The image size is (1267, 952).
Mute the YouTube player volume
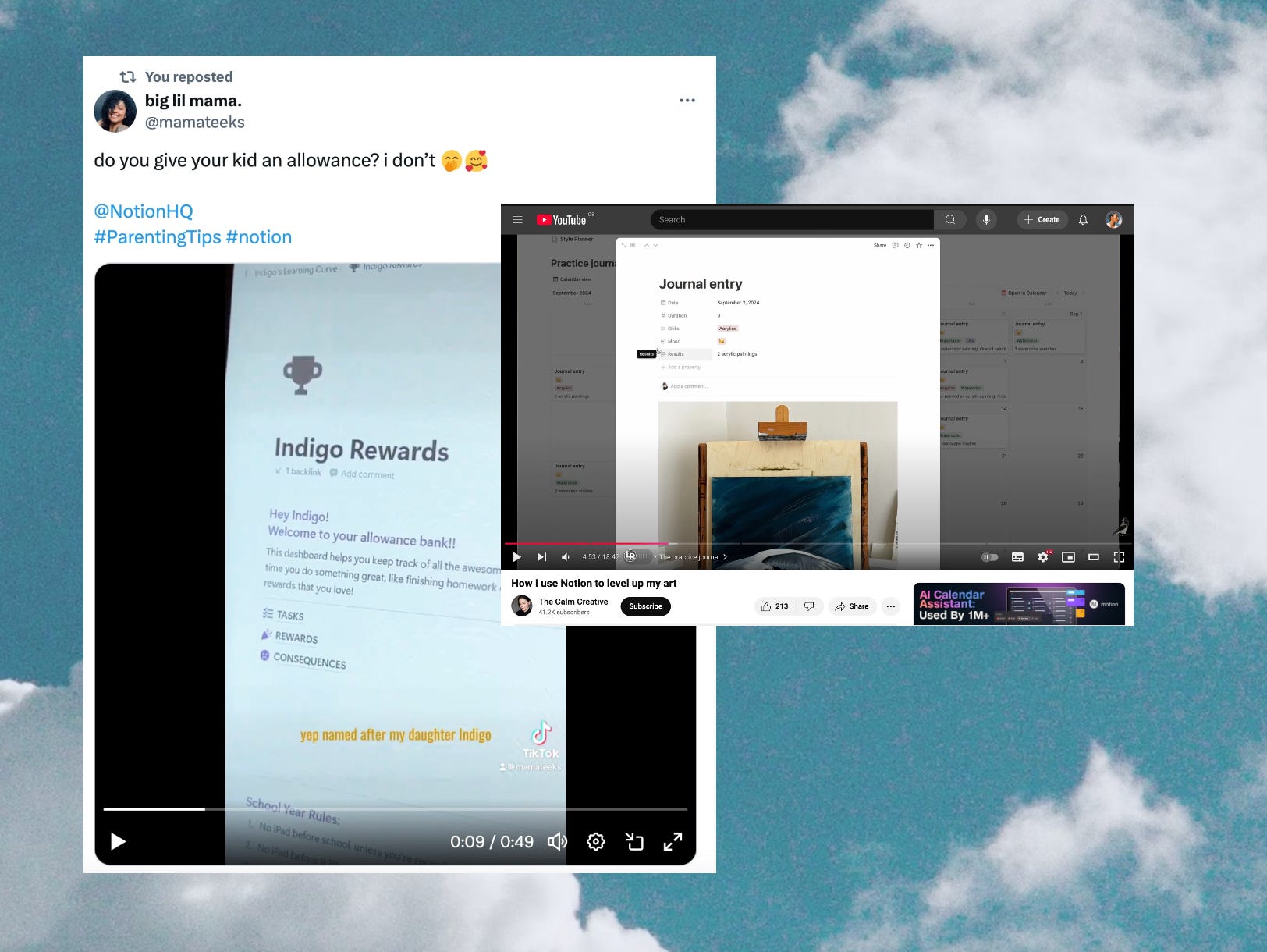click(566, 557)
